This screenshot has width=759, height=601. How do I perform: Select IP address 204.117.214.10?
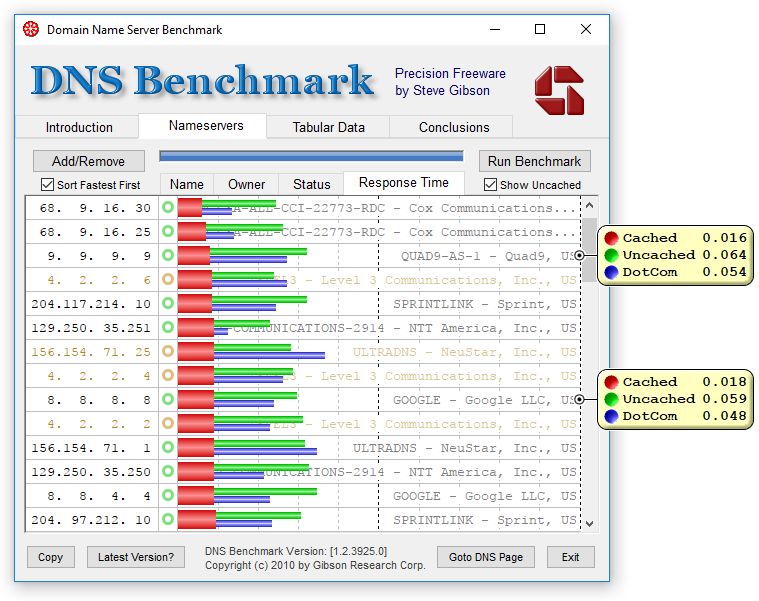click(x=91, y=303)
